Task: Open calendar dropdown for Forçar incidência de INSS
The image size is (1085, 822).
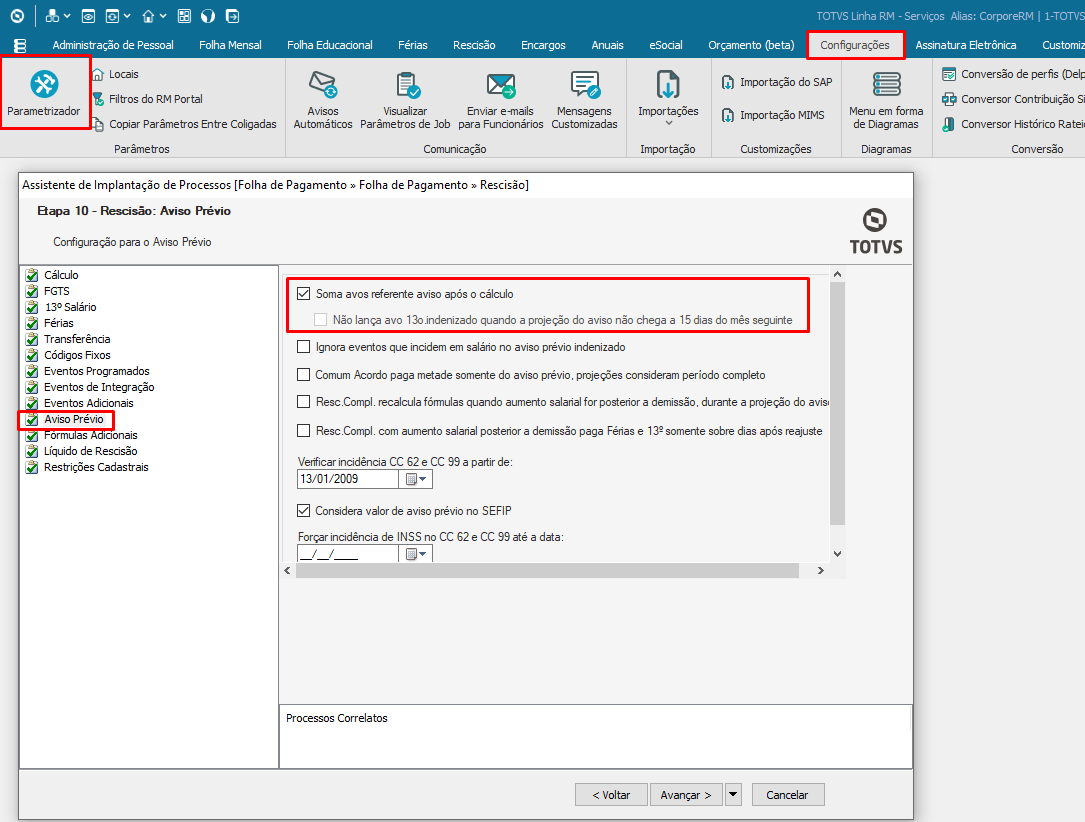Action: click(x=416, y=554)
